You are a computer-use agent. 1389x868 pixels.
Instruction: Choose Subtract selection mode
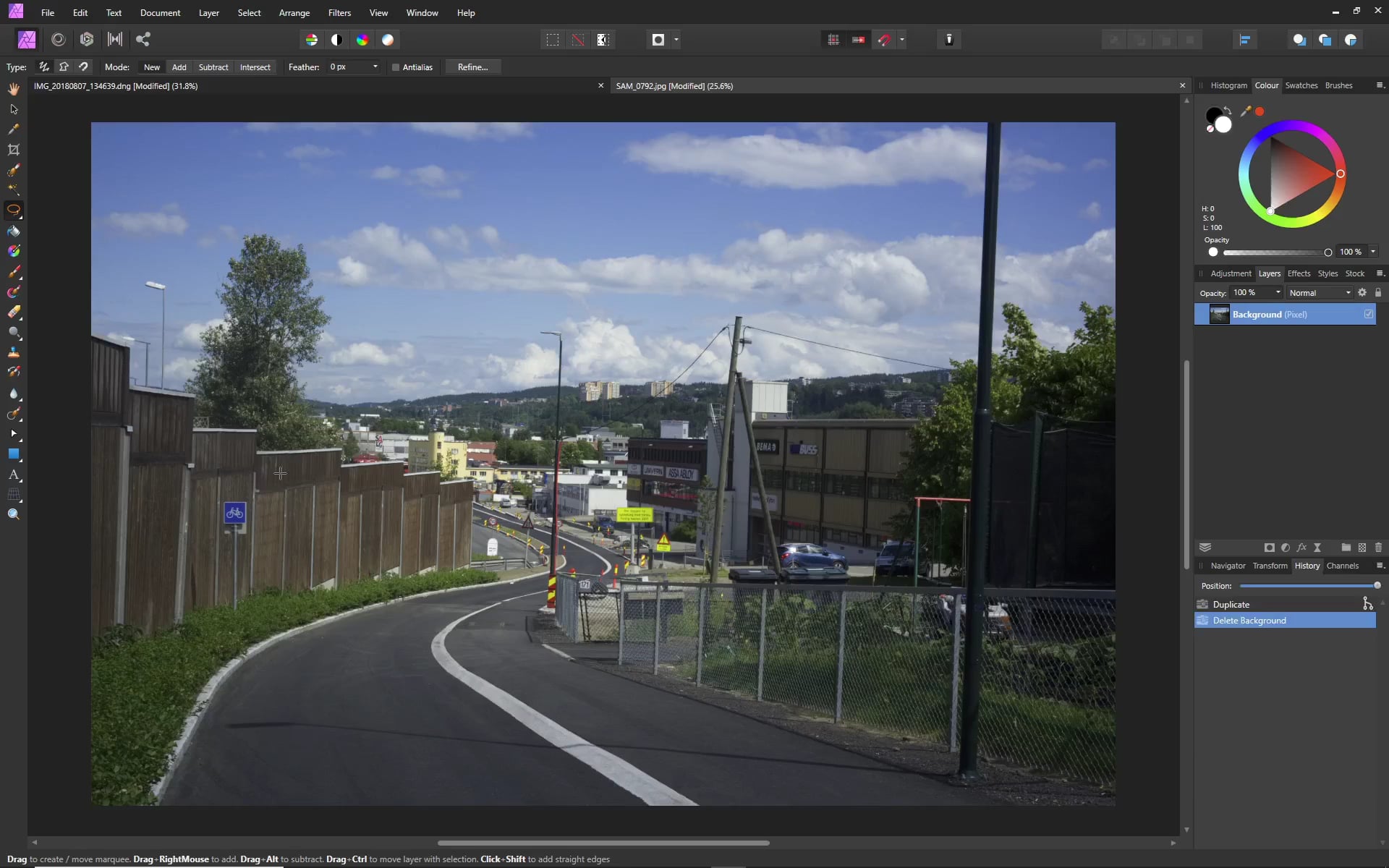coord(213,67)
